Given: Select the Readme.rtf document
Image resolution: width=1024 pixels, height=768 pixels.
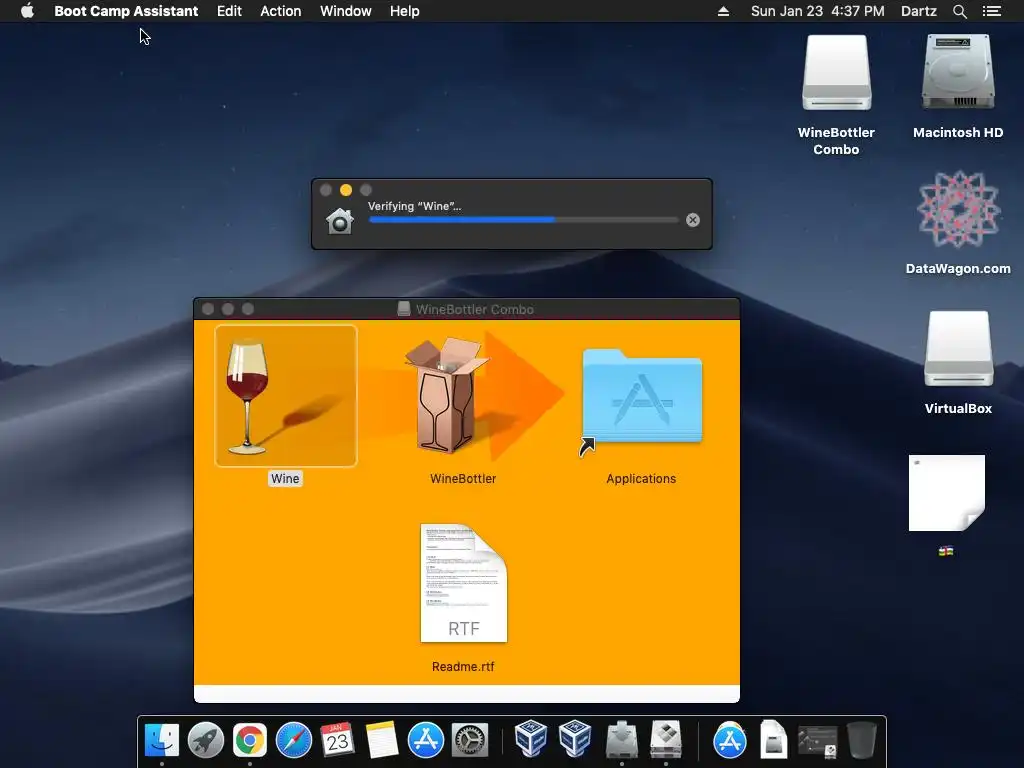Looking at the screenshot, I should (464, 583).
